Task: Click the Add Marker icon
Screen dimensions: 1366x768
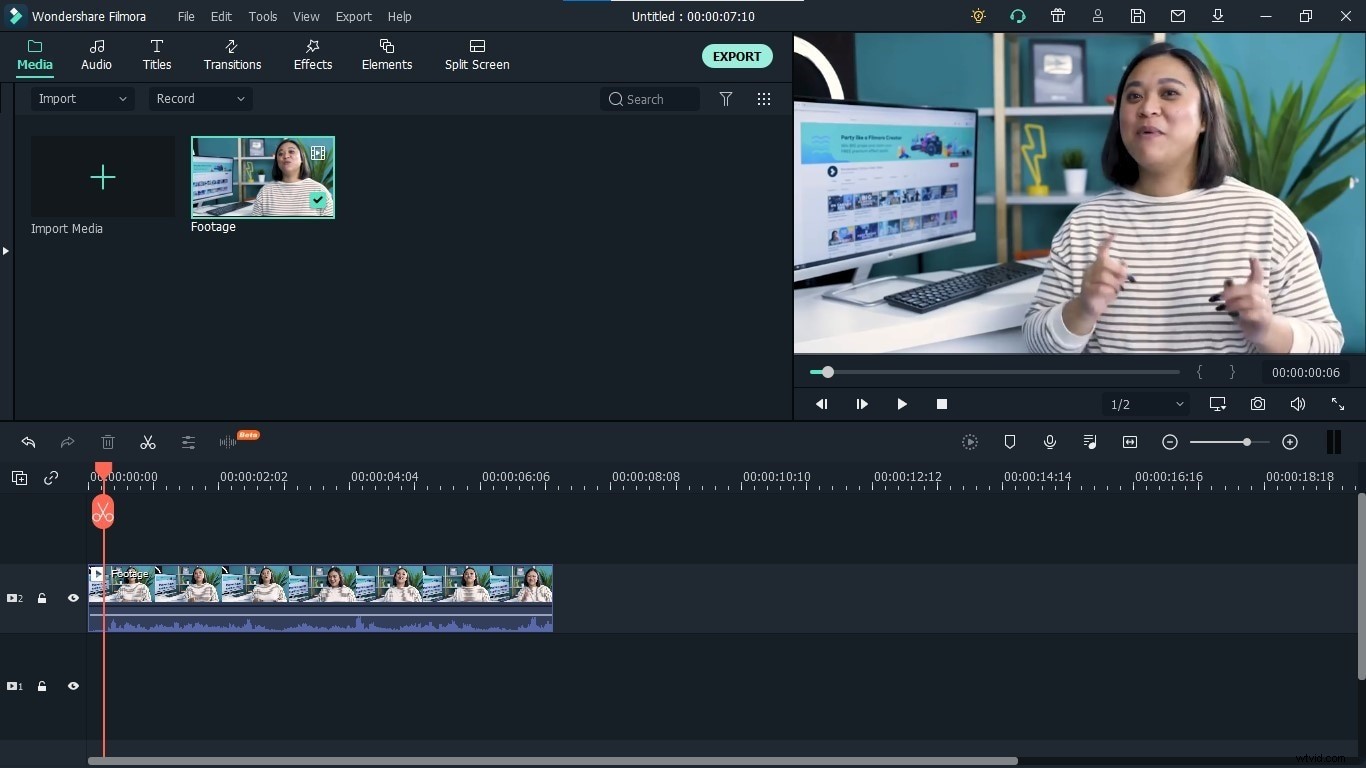Action: pos(1010,442)
